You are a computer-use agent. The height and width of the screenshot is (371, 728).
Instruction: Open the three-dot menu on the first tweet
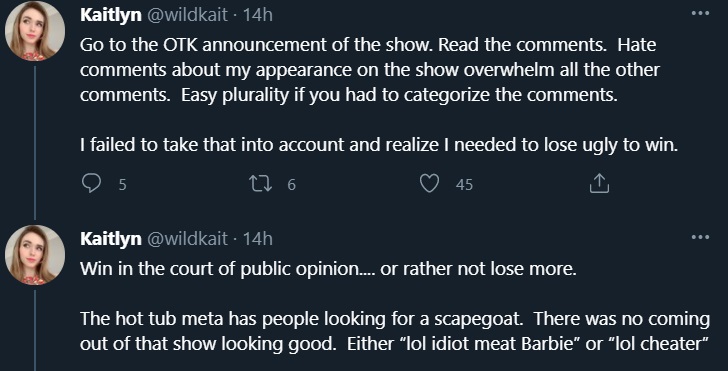700,13
